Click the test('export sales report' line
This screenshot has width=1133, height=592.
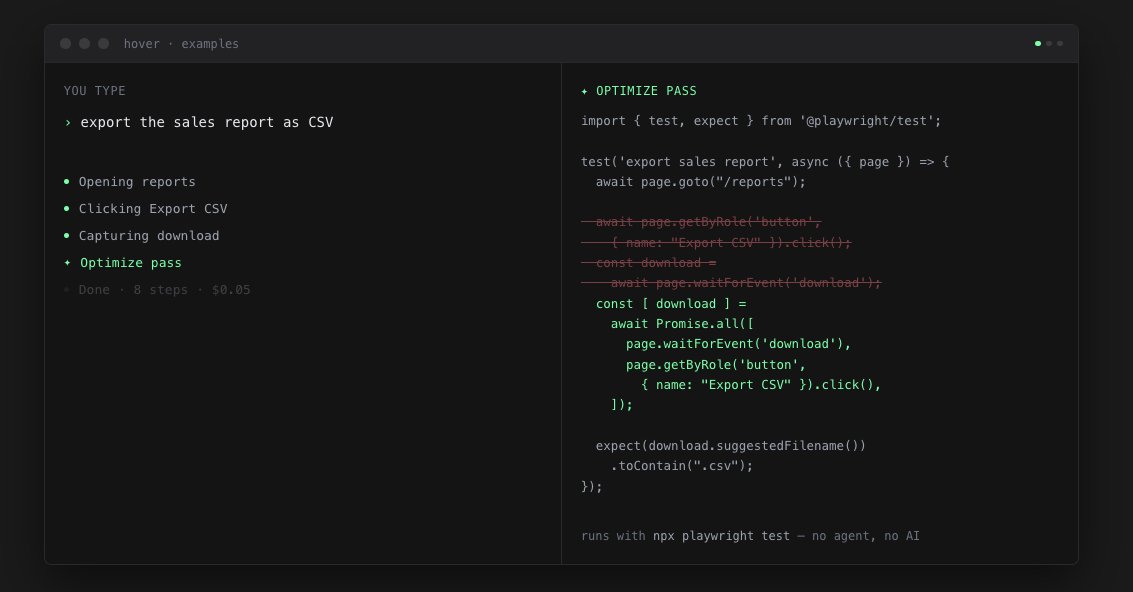[x=765, y=162]
